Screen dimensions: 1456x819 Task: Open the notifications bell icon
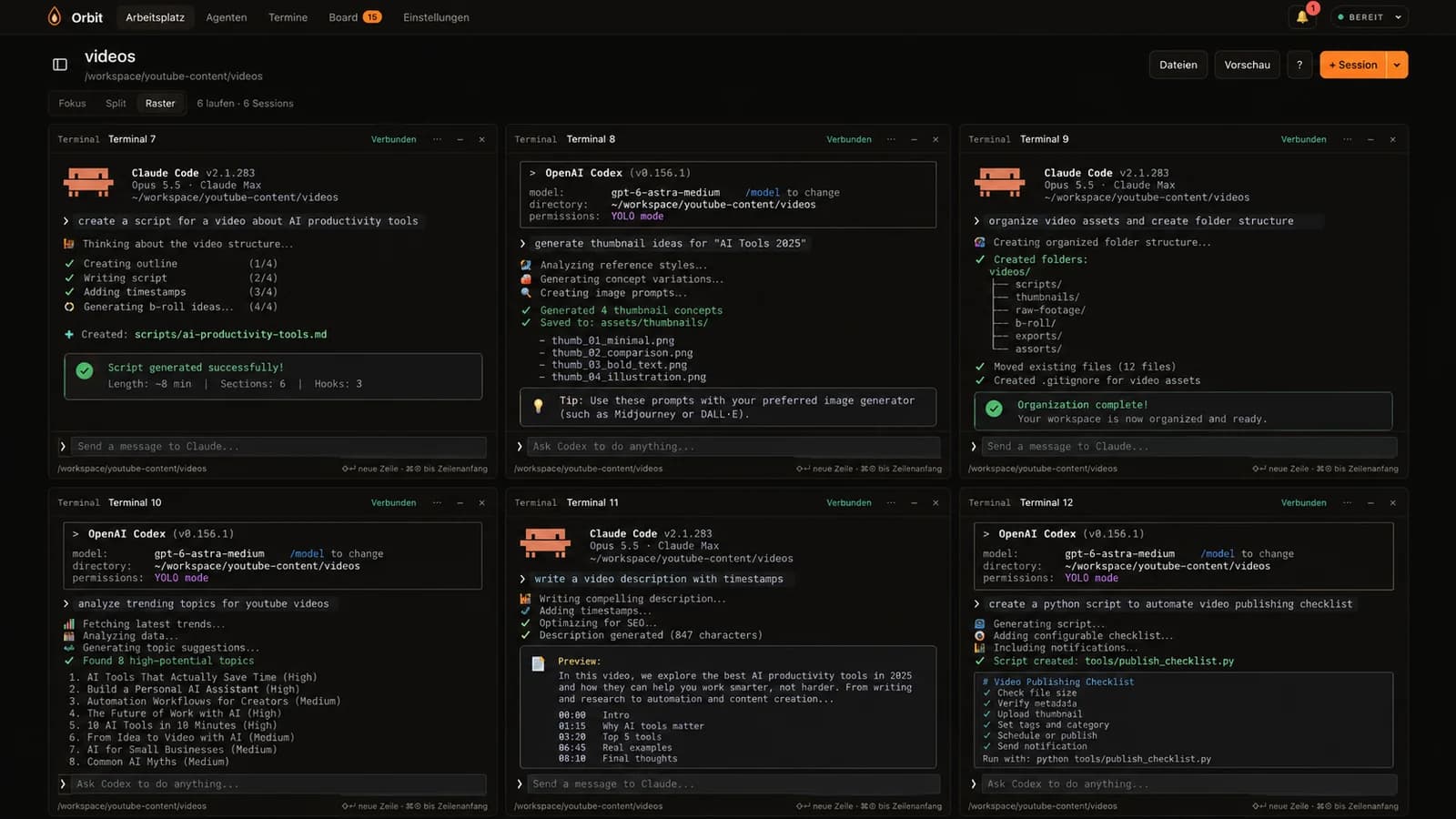point(1302,16)
